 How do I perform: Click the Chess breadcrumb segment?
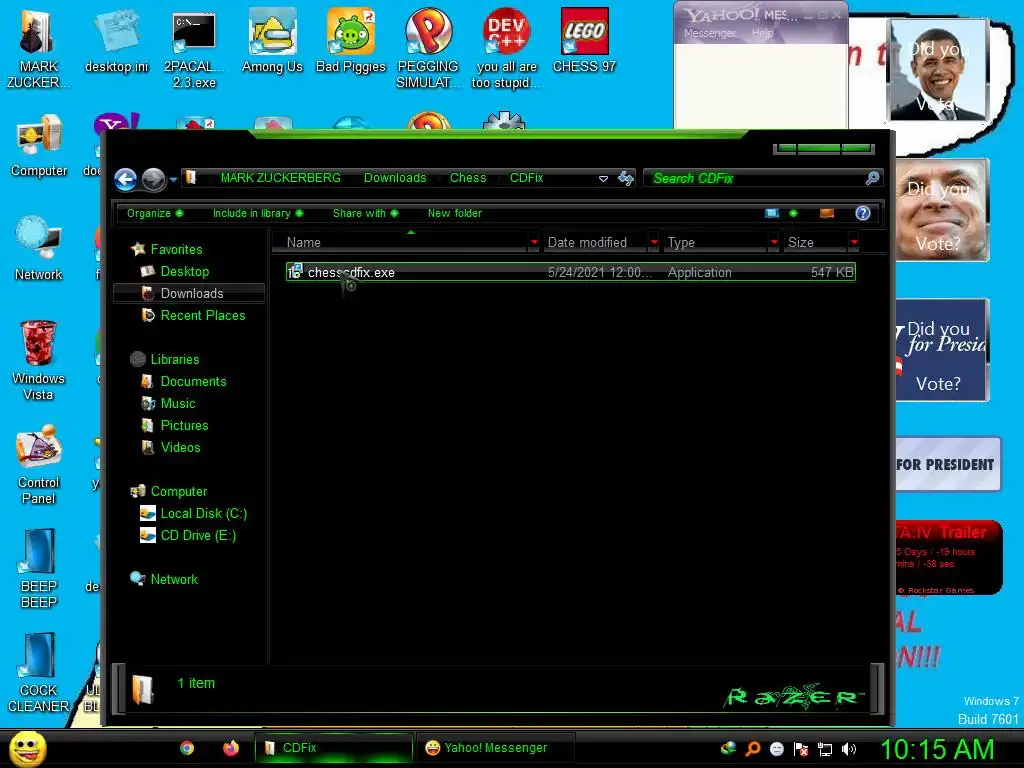(x=468, y=178)
